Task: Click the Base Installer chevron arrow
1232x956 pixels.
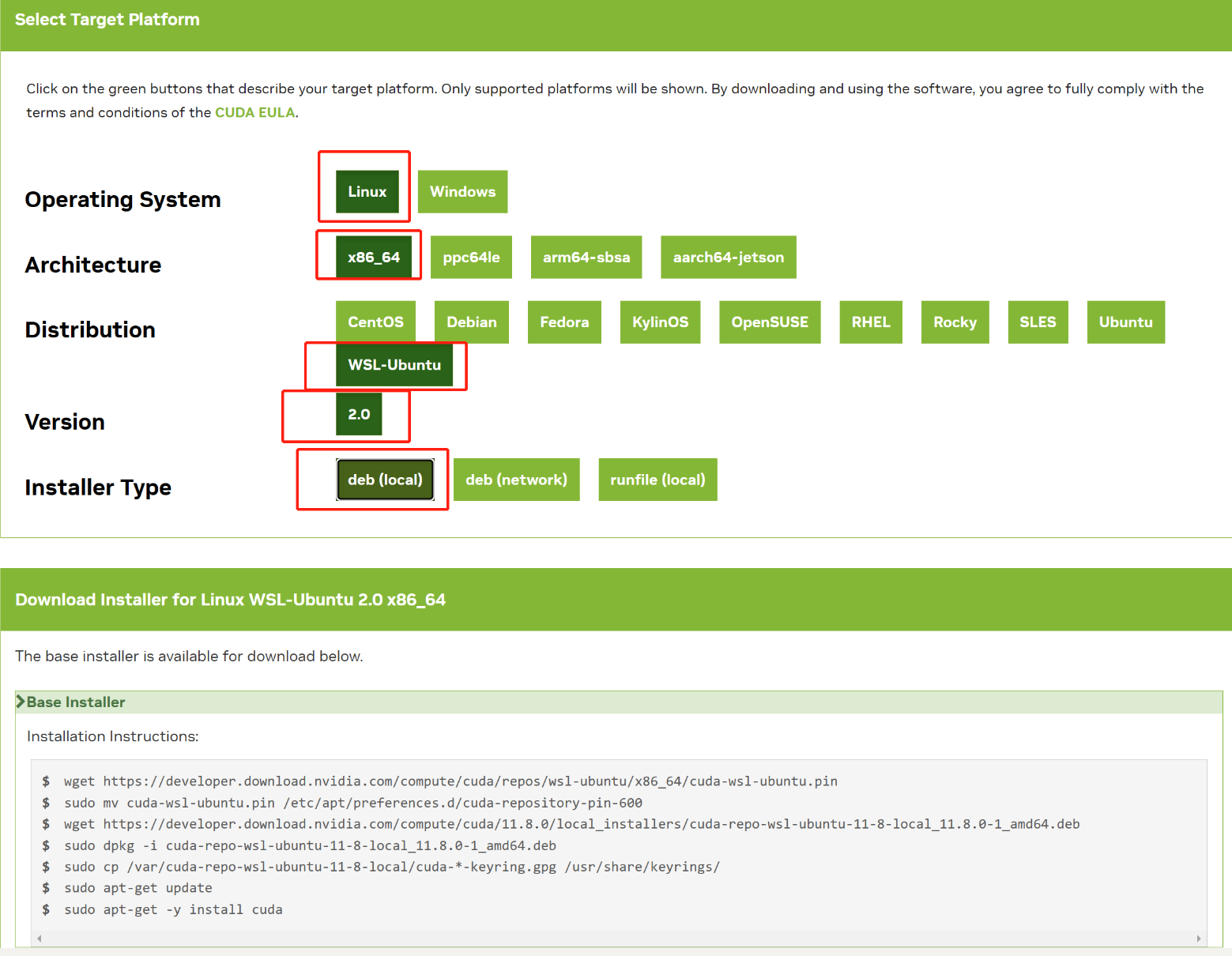Action: [x=21, y=702]
